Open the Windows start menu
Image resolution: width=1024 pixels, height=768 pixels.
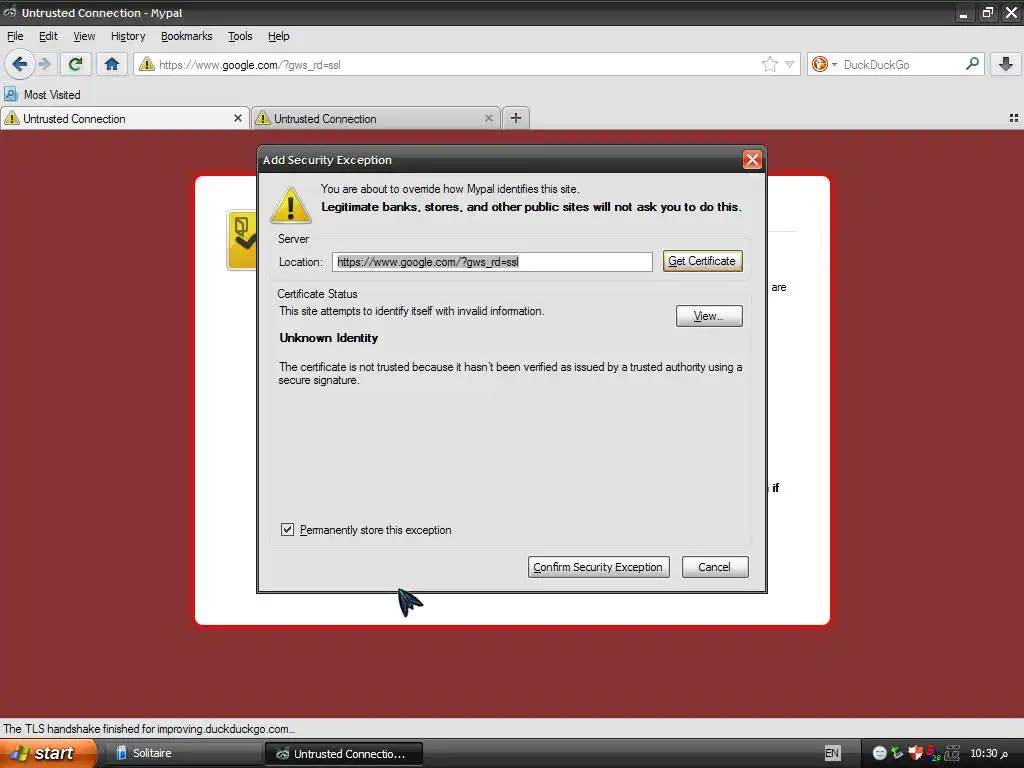tap(47, 753)
